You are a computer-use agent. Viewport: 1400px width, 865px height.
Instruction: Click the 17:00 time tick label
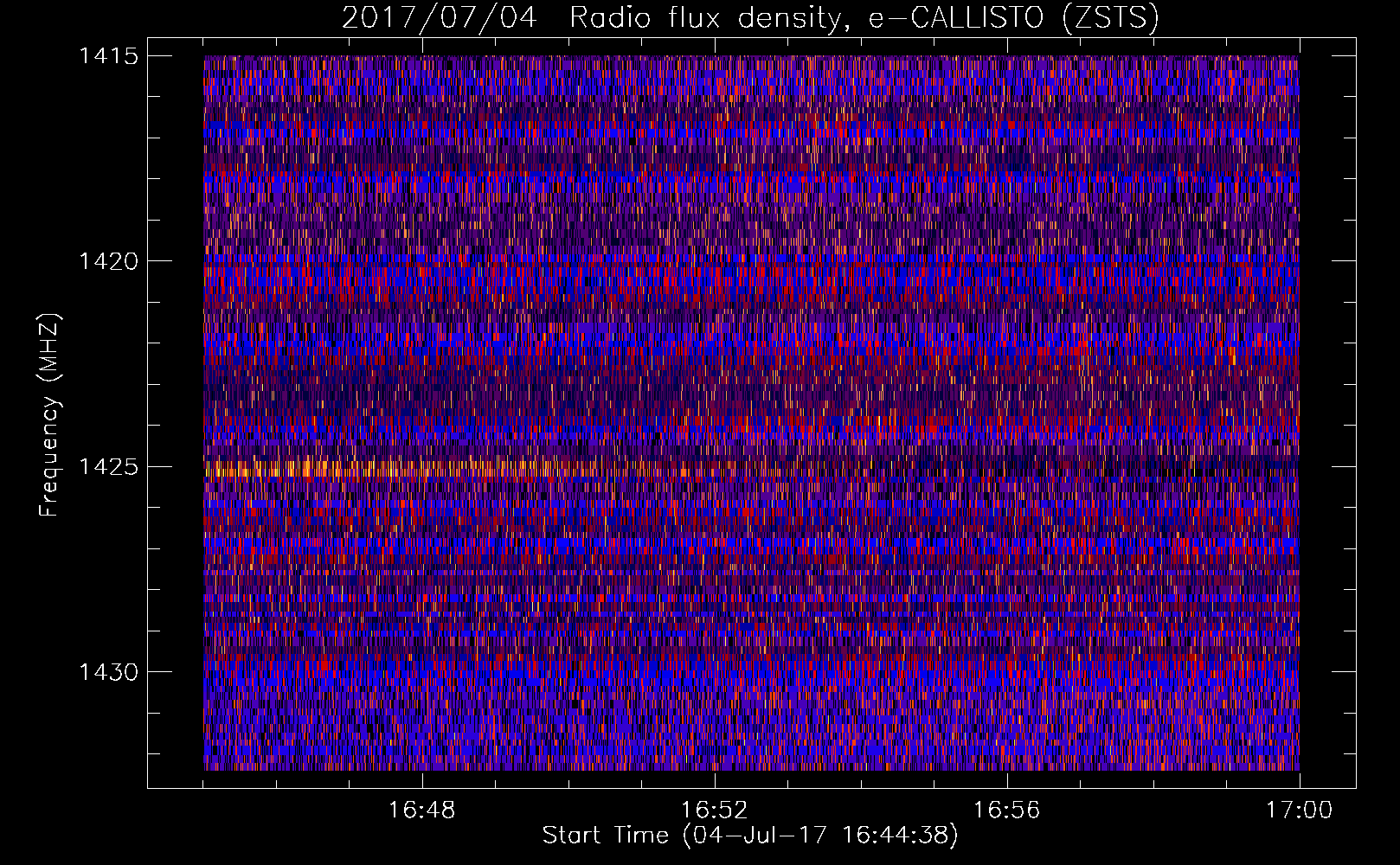(x=1299, y=811)
